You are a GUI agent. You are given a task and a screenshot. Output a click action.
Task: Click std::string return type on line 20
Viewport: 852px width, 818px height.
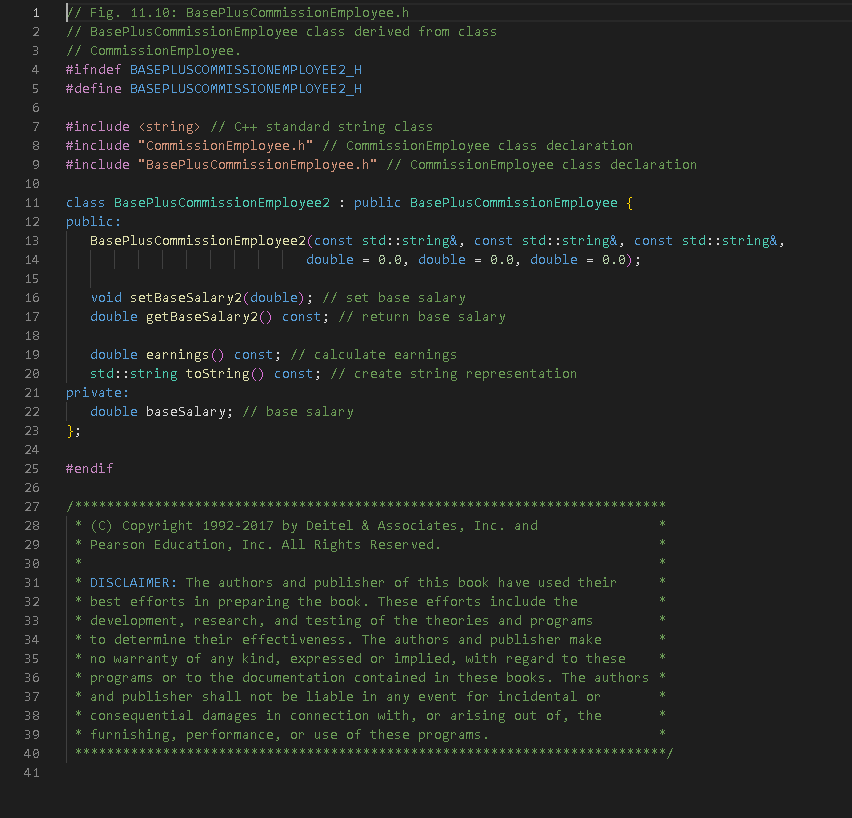pos(134,374)
